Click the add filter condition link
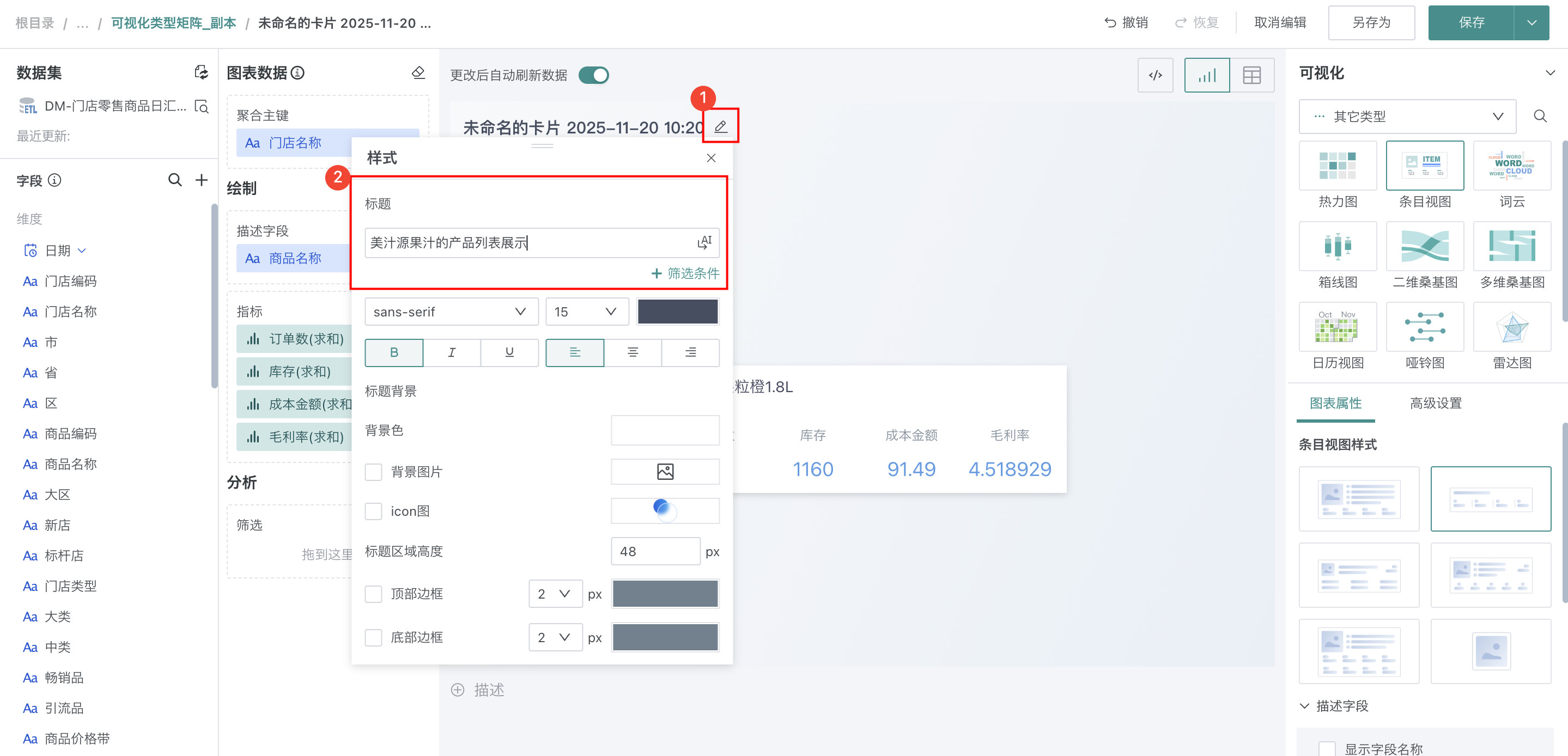This screenshot has width=1568, height=756. click(685, 273)
